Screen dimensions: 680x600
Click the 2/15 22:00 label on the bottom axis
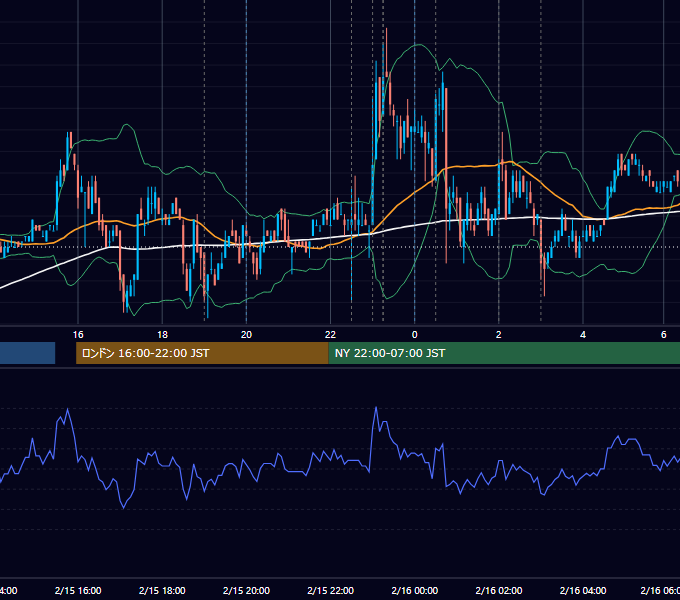tap(330, 590)
